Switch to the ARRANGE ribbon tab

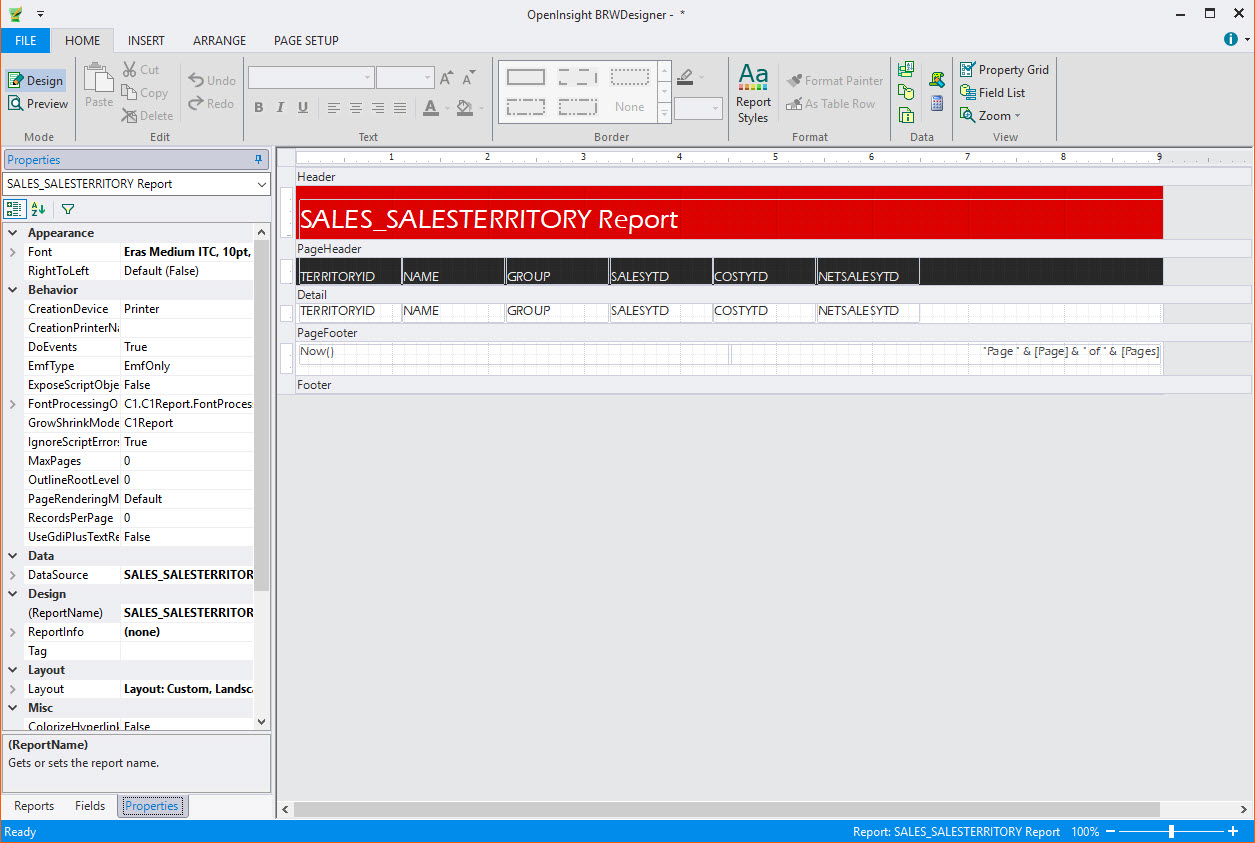click(219, 41)
